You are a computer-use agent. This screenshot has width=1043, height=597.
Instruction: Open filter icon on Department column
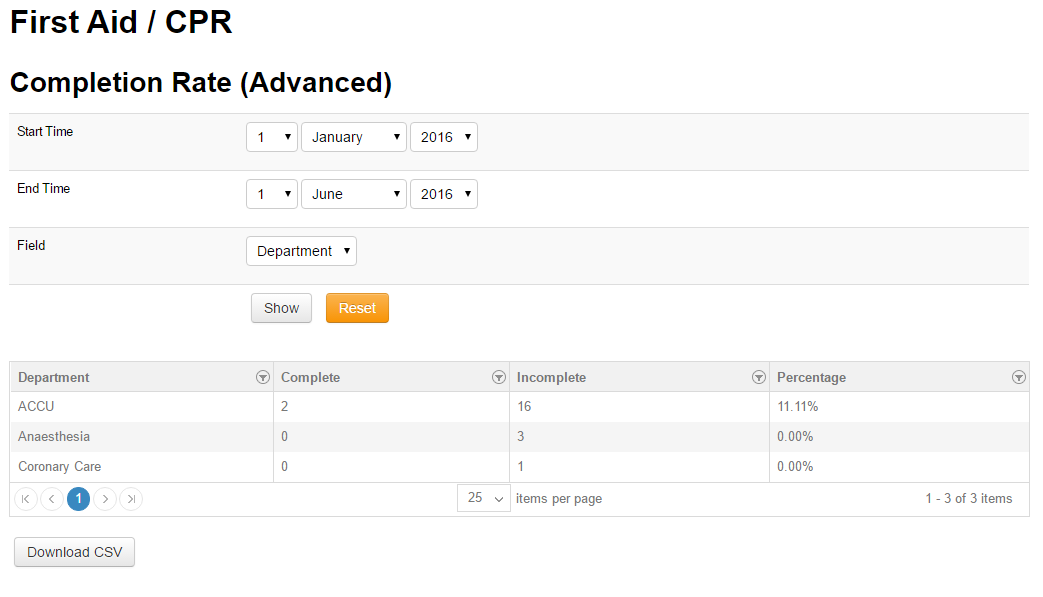pos(263,378)
